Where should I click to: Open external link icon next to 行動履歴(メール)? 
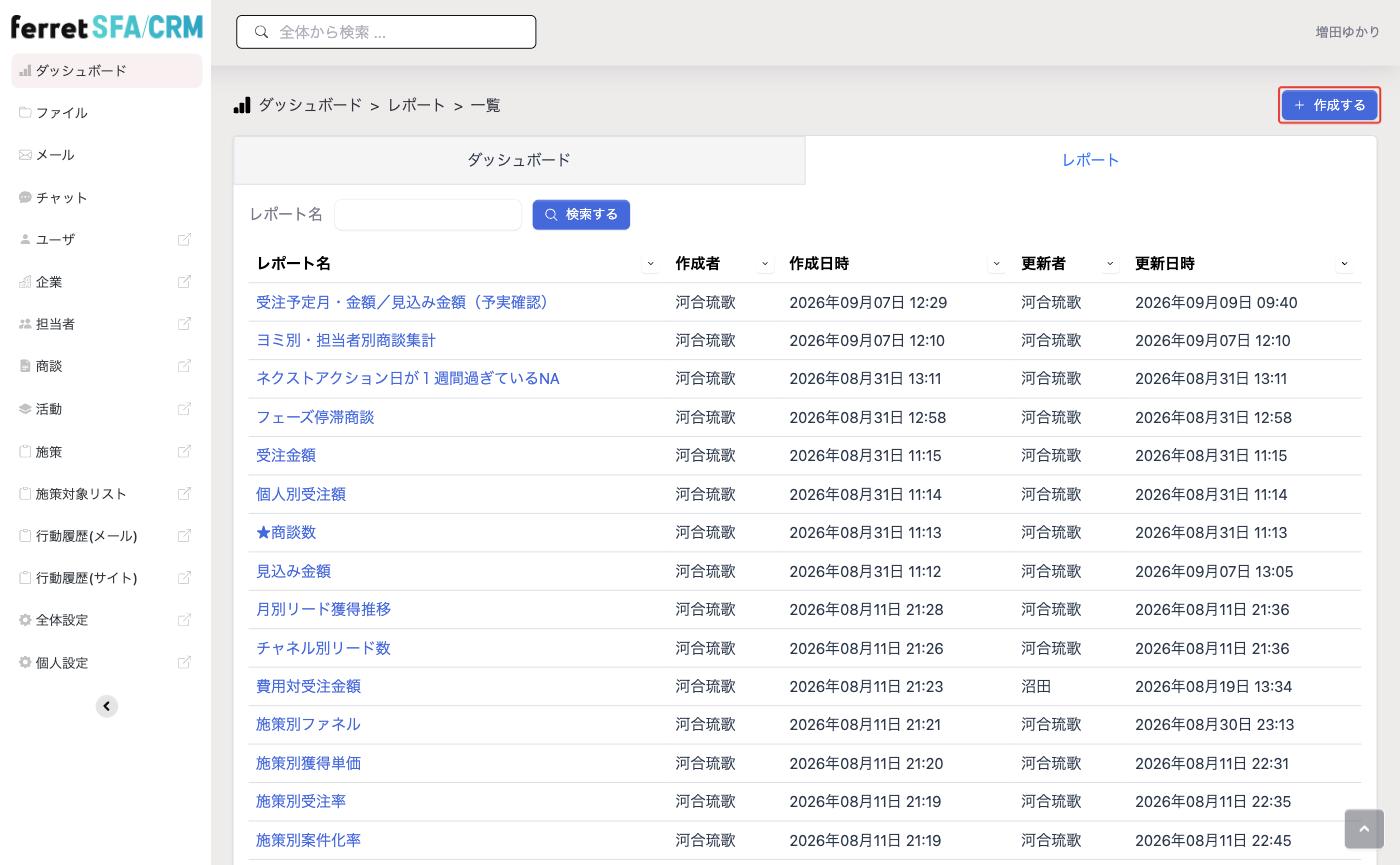184,536
